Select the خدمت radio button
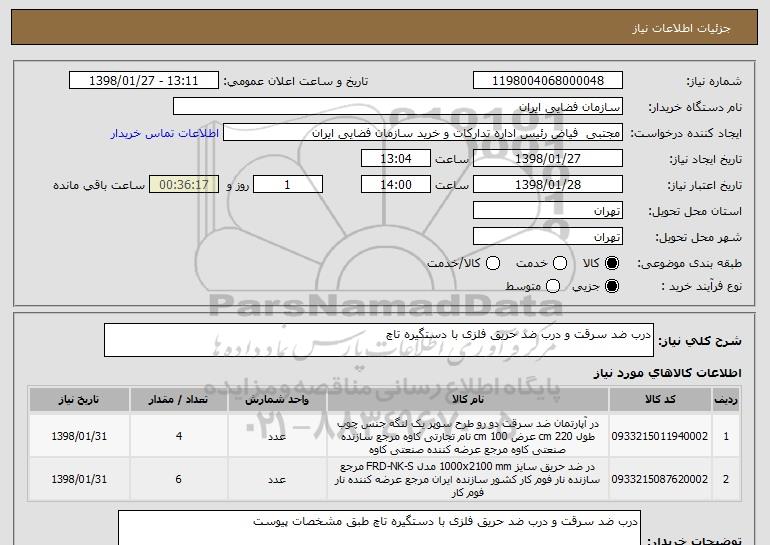The image size is (770, 545). [560, 263]
